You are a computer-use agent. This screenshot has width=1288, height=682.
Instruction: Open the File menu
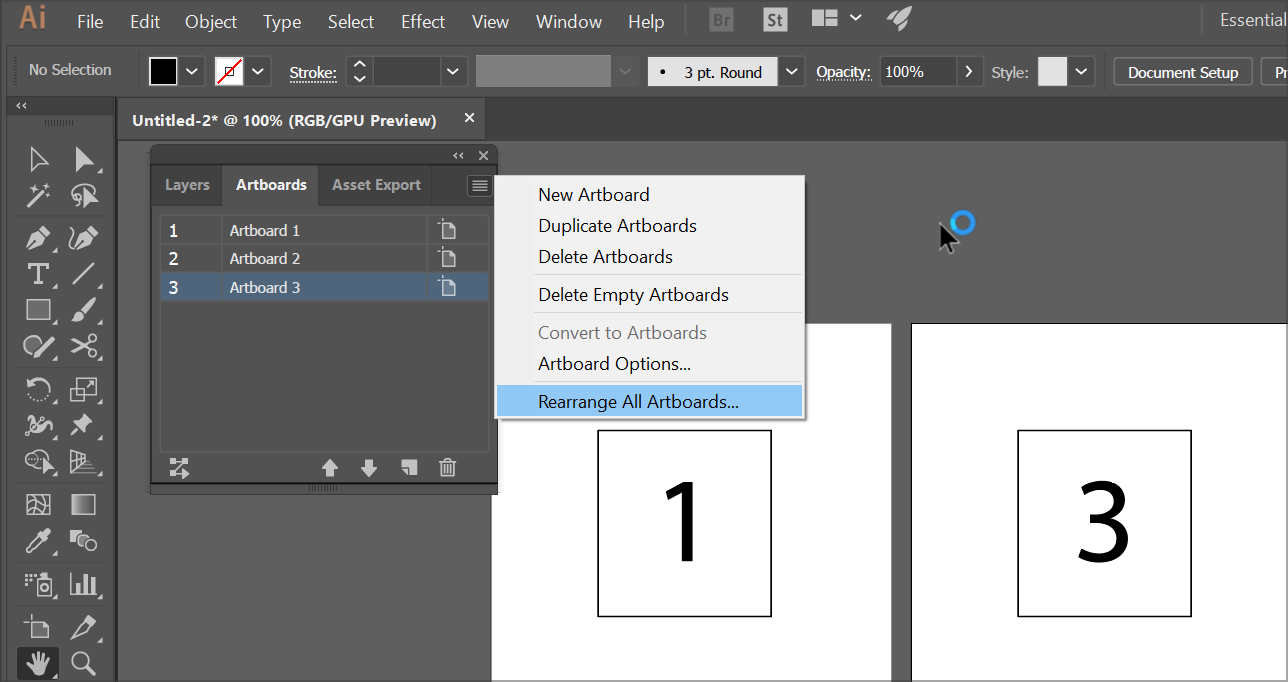(x=90, y=21)
